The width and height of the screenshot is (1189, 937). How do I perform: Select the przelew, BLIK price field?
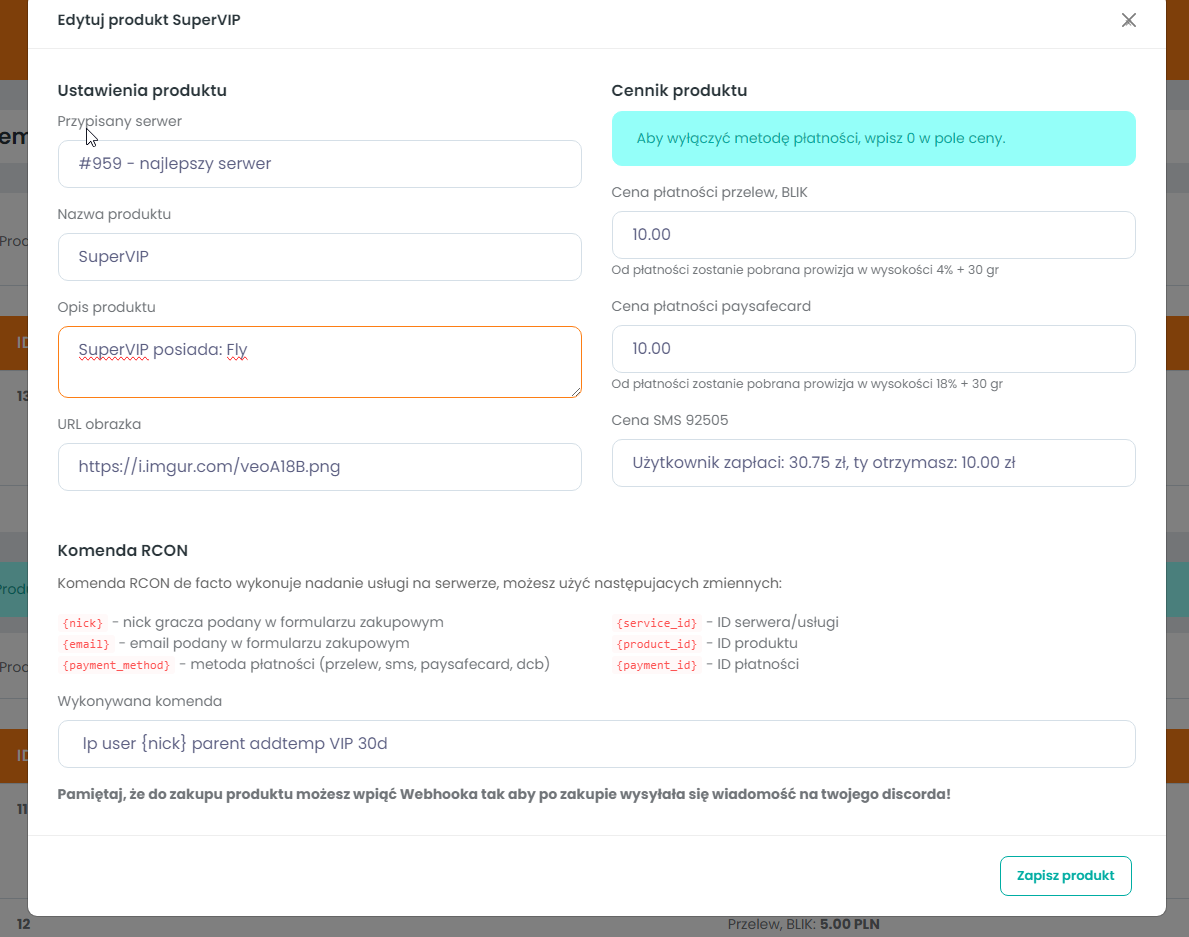(873, 235)
